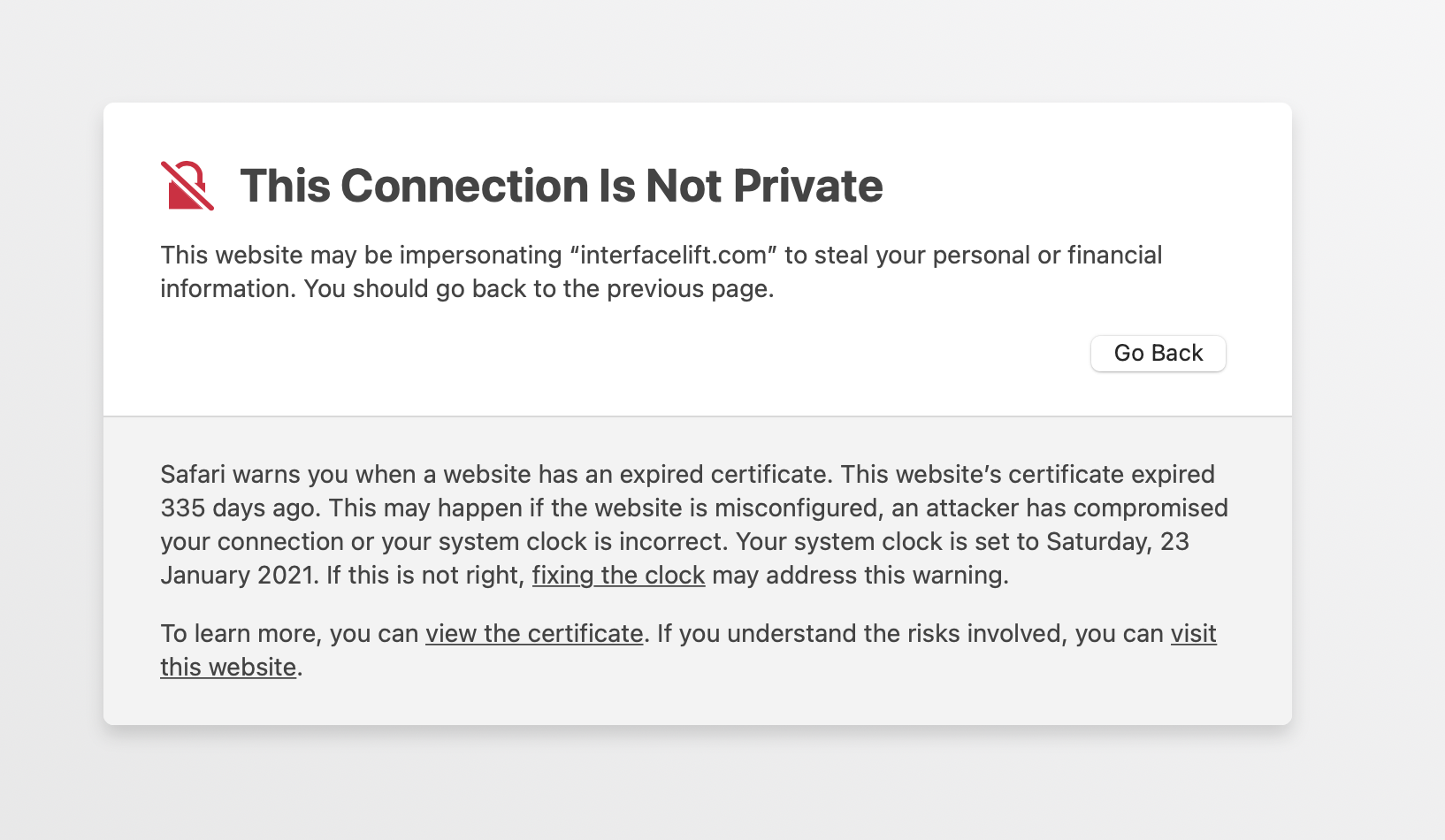Click "may address this warning" text

point(860,576)
